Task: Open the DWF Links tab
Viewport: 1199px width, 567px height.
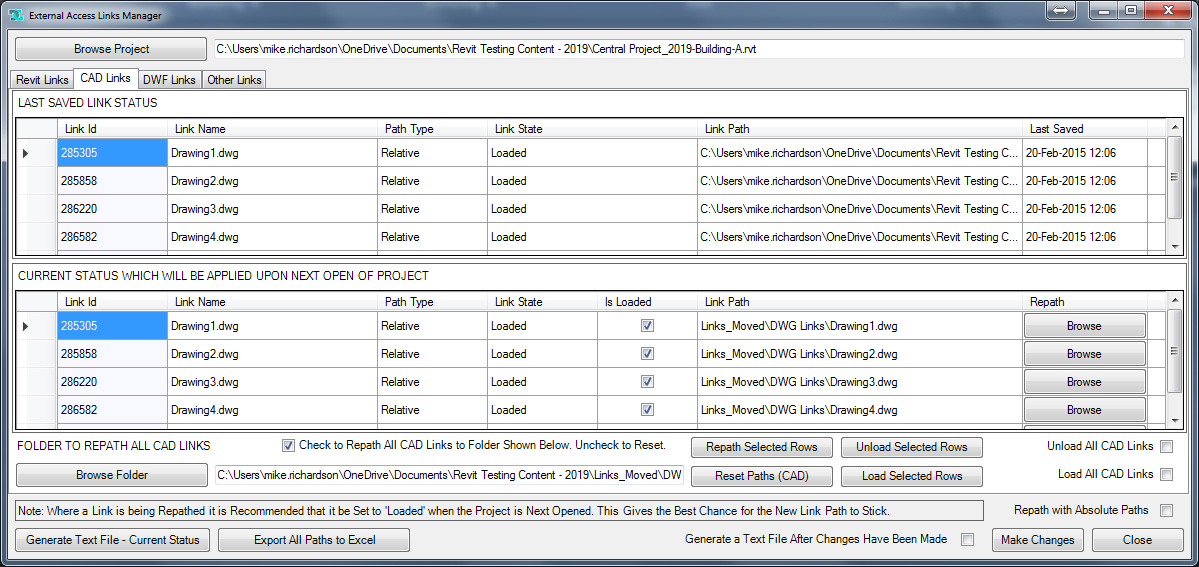Action: pyautogui.click(x=170, y=80)
